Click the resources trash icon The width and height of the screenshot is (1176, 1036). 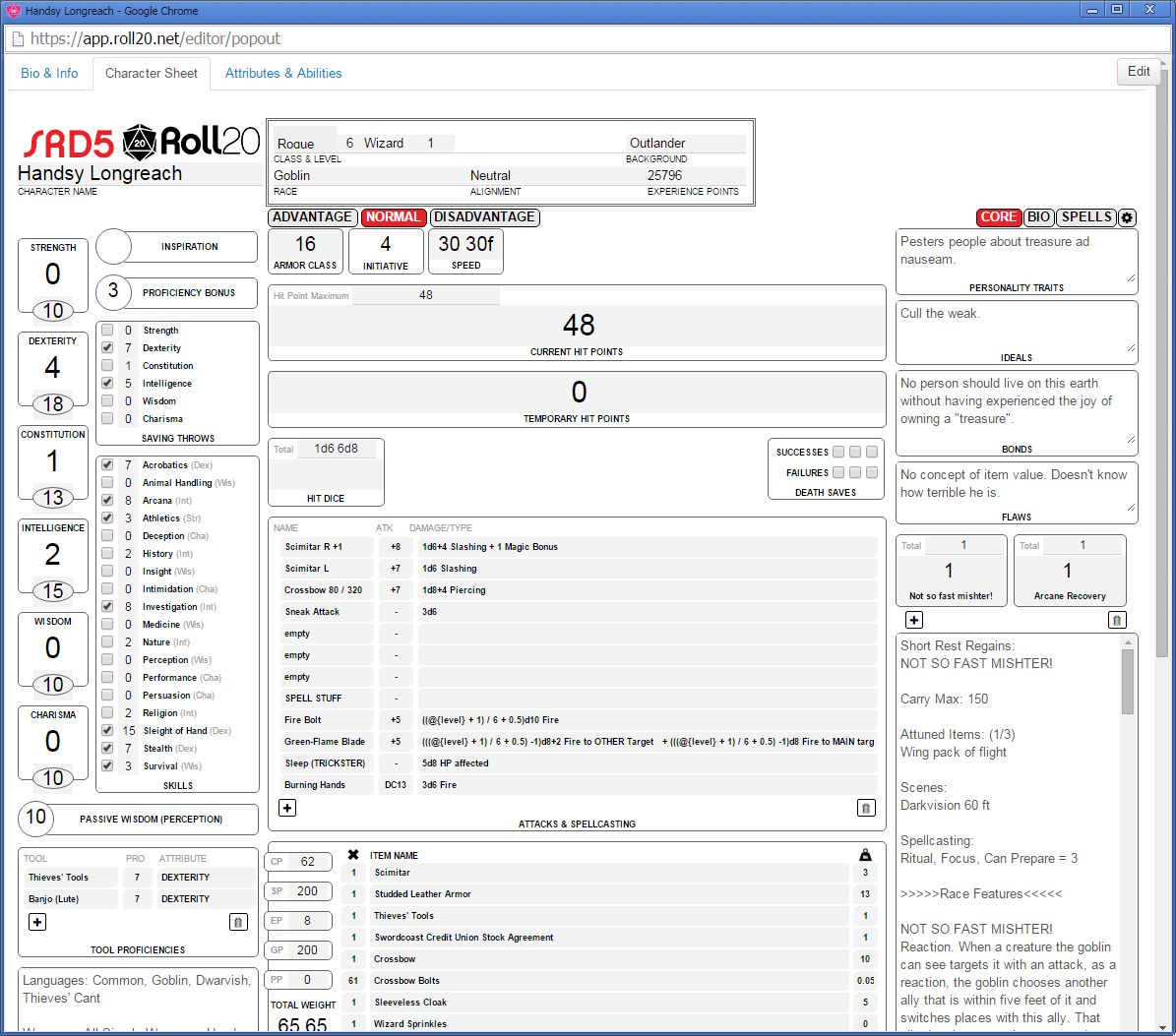coord(1117,620)
